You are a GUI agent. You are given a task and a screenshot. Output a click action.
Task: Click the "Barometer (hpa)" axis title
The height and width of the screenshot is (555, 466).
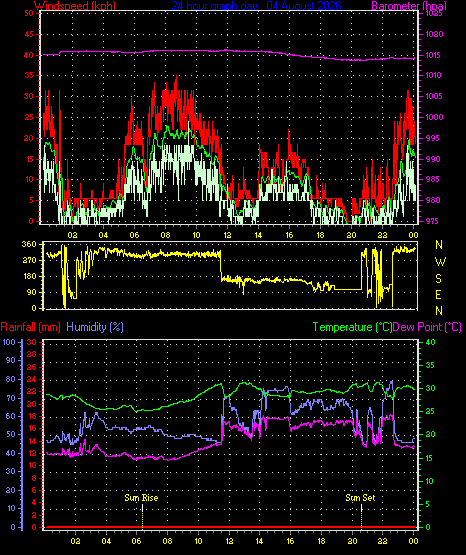(x=409, y=5)
